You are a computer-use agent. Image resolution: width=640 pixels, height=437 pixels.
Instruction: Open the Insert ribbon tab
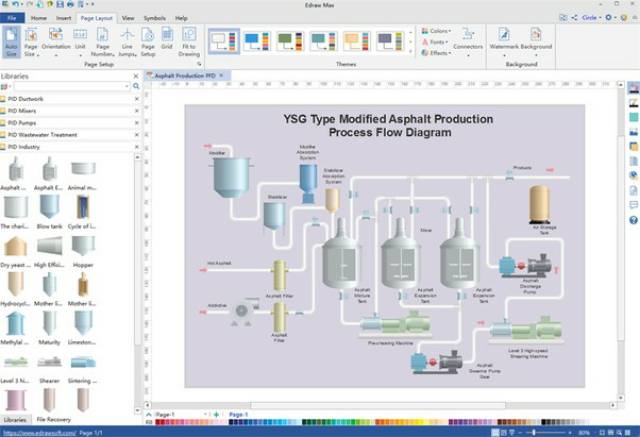point(65,18)
